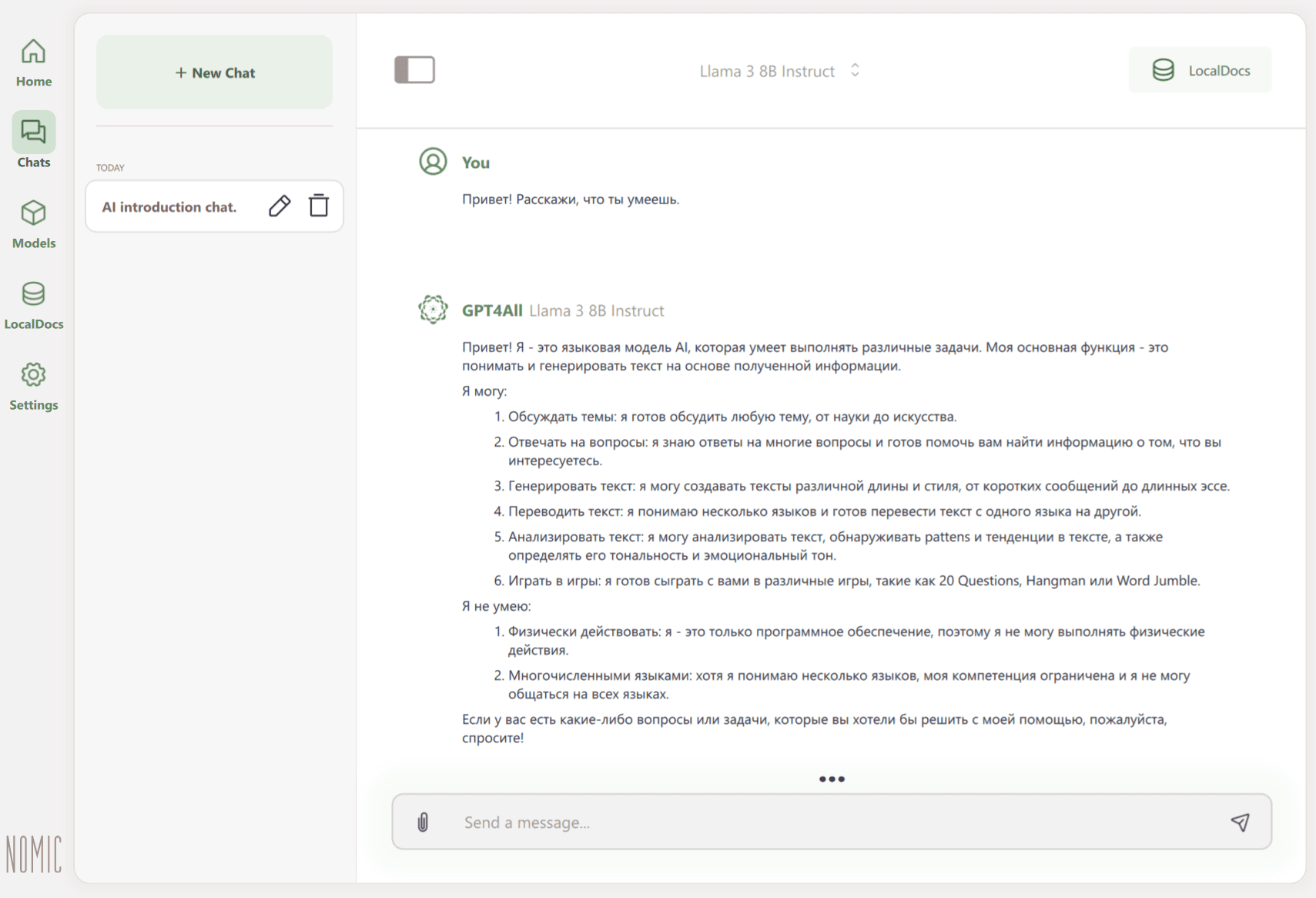Click the Nomic logo
1316x898 pixels.
point(34,854)
